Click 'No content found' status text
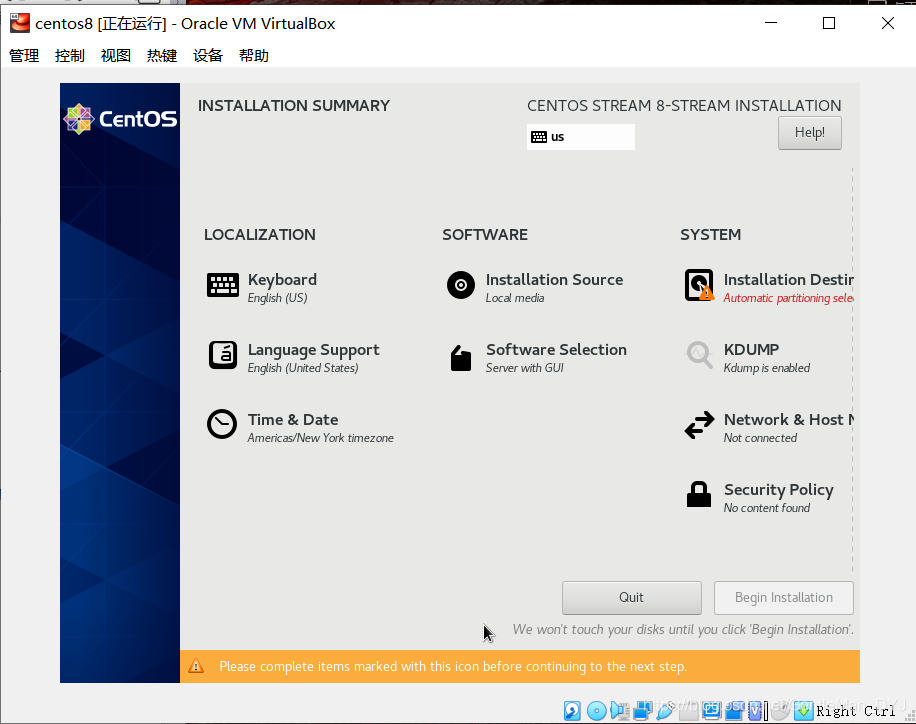916x724 pixels. point(766,508)
